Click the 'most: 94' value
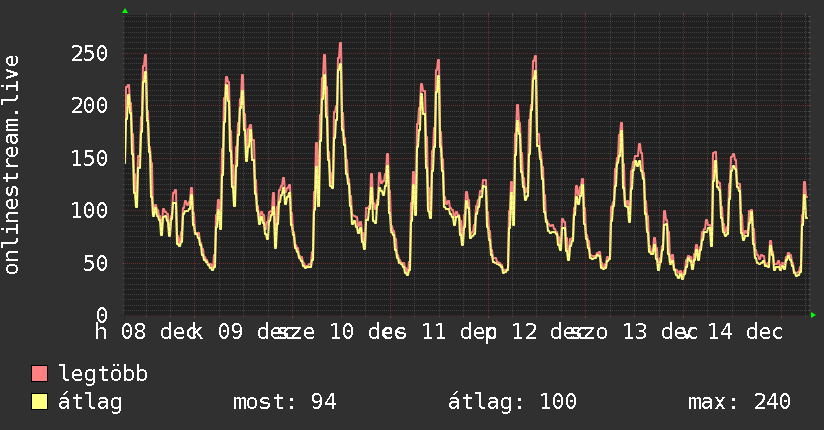Viewport: 824px width, 430px height. (x=285, y=402)
